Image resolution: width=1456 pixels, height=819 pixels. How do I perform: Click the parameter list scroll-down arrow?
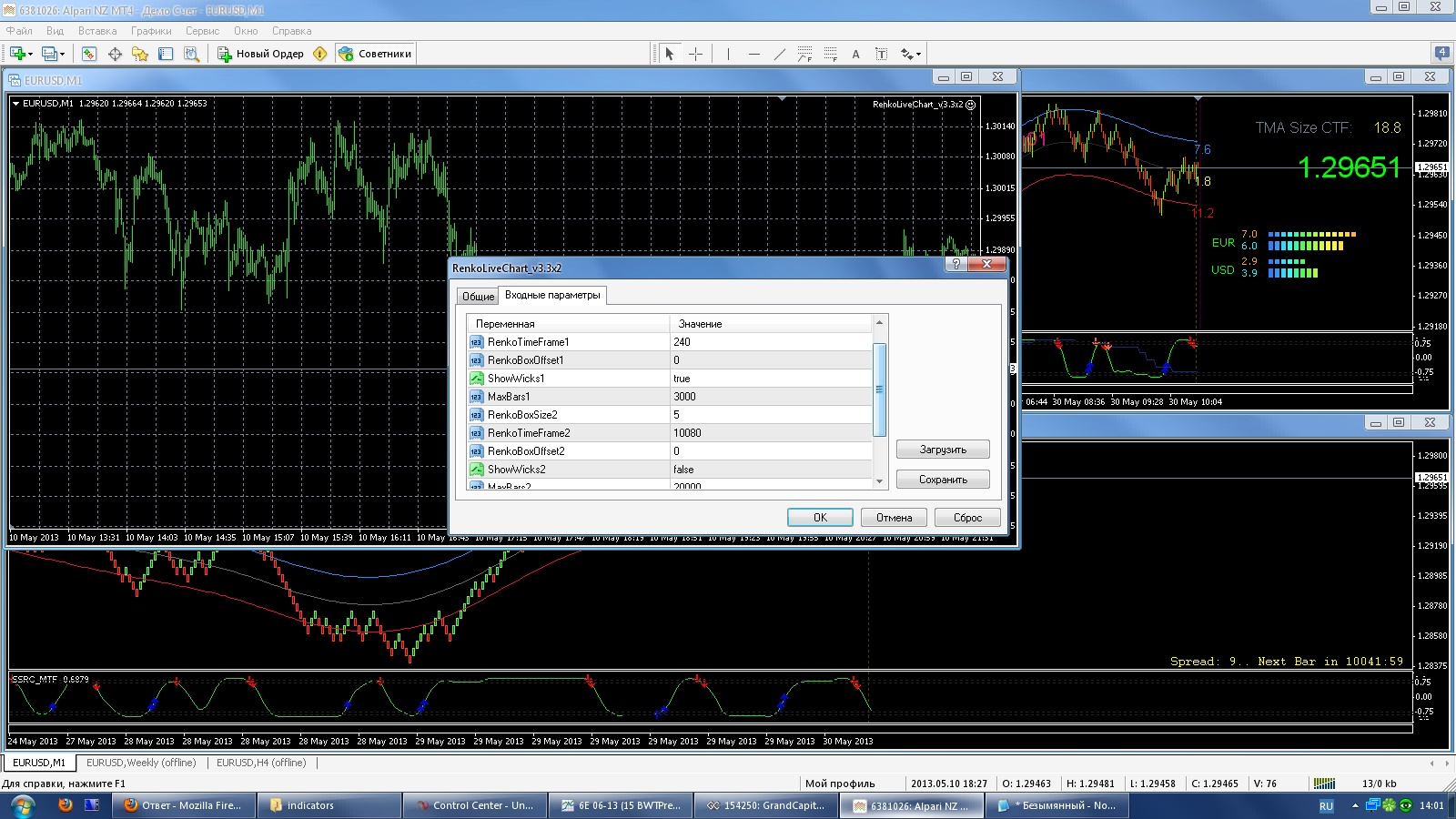pos(879,481)
